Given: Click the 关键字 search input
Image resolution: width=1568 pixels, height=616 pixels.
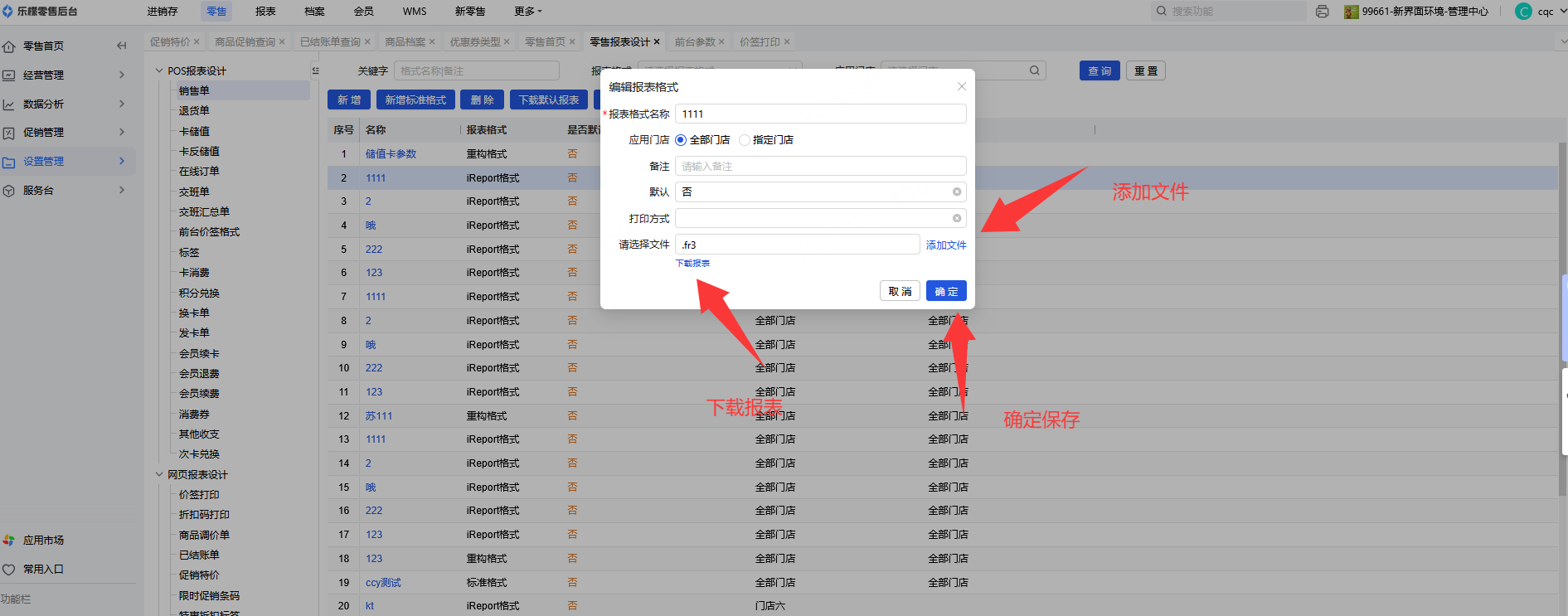Looking at the screenshot, I should [x=477, y=71].
